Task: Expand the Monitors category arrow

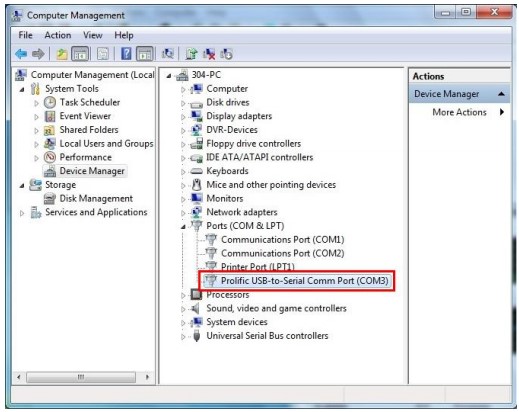Action: [x=183, y=199]
